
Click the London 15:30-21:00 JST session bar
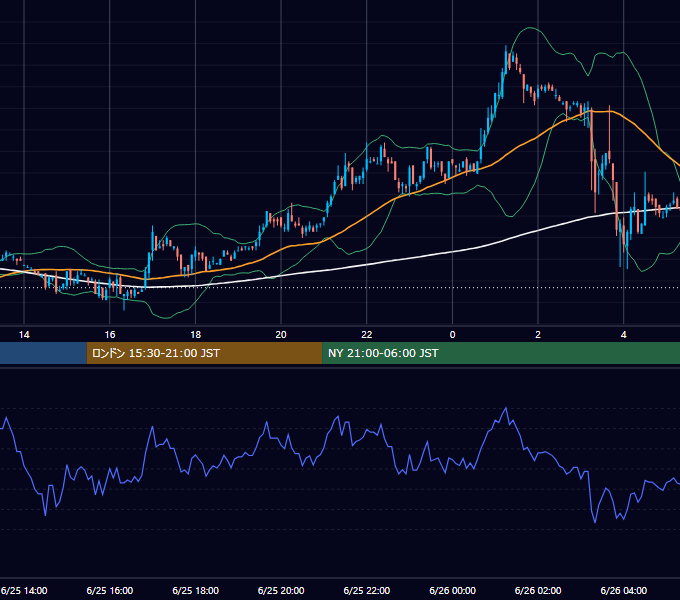(x=204, y=353)
